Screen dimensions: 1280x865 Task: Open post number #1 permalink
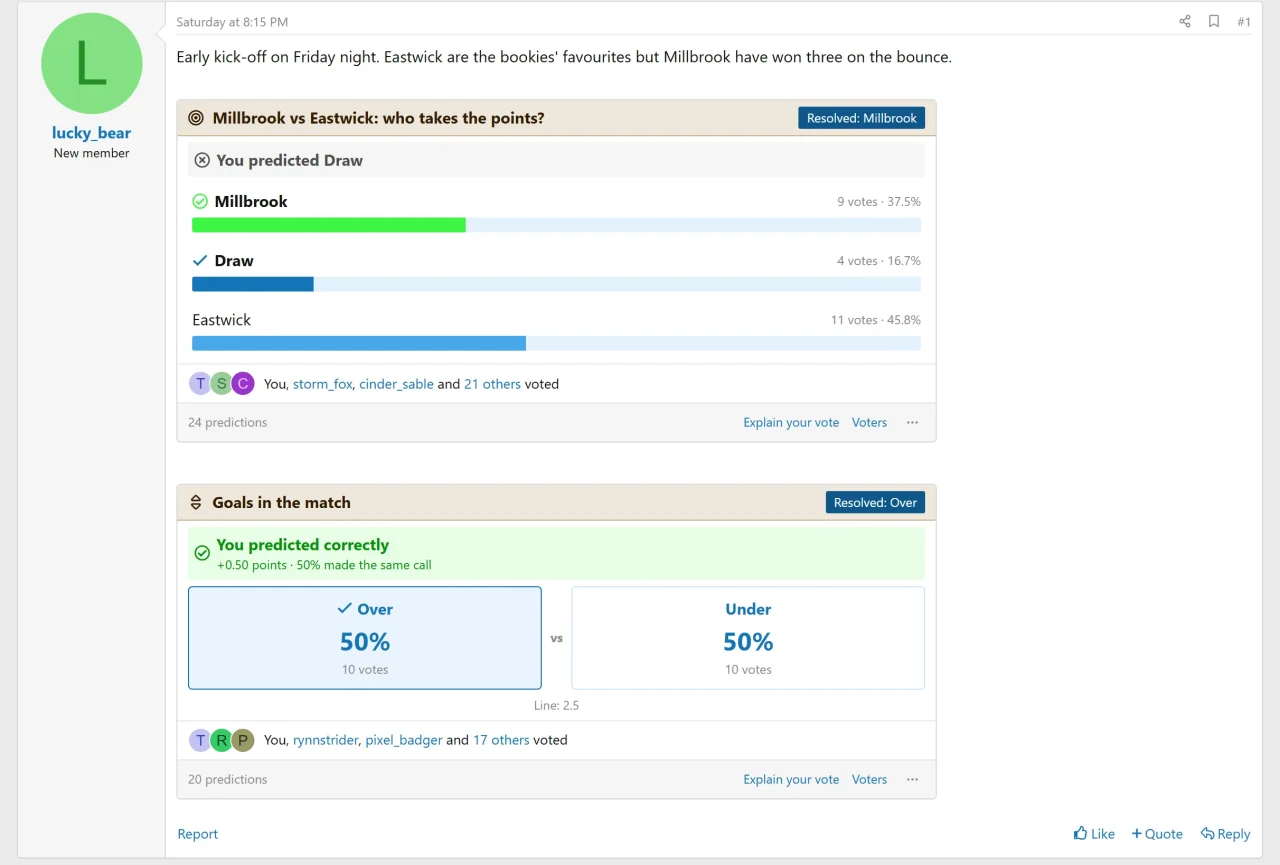click(x=1244, y=21)
